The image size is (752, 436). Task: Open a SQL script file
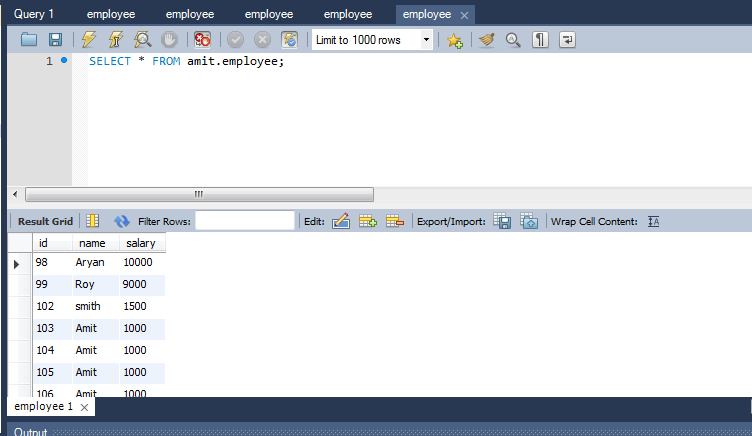(28, 40)
